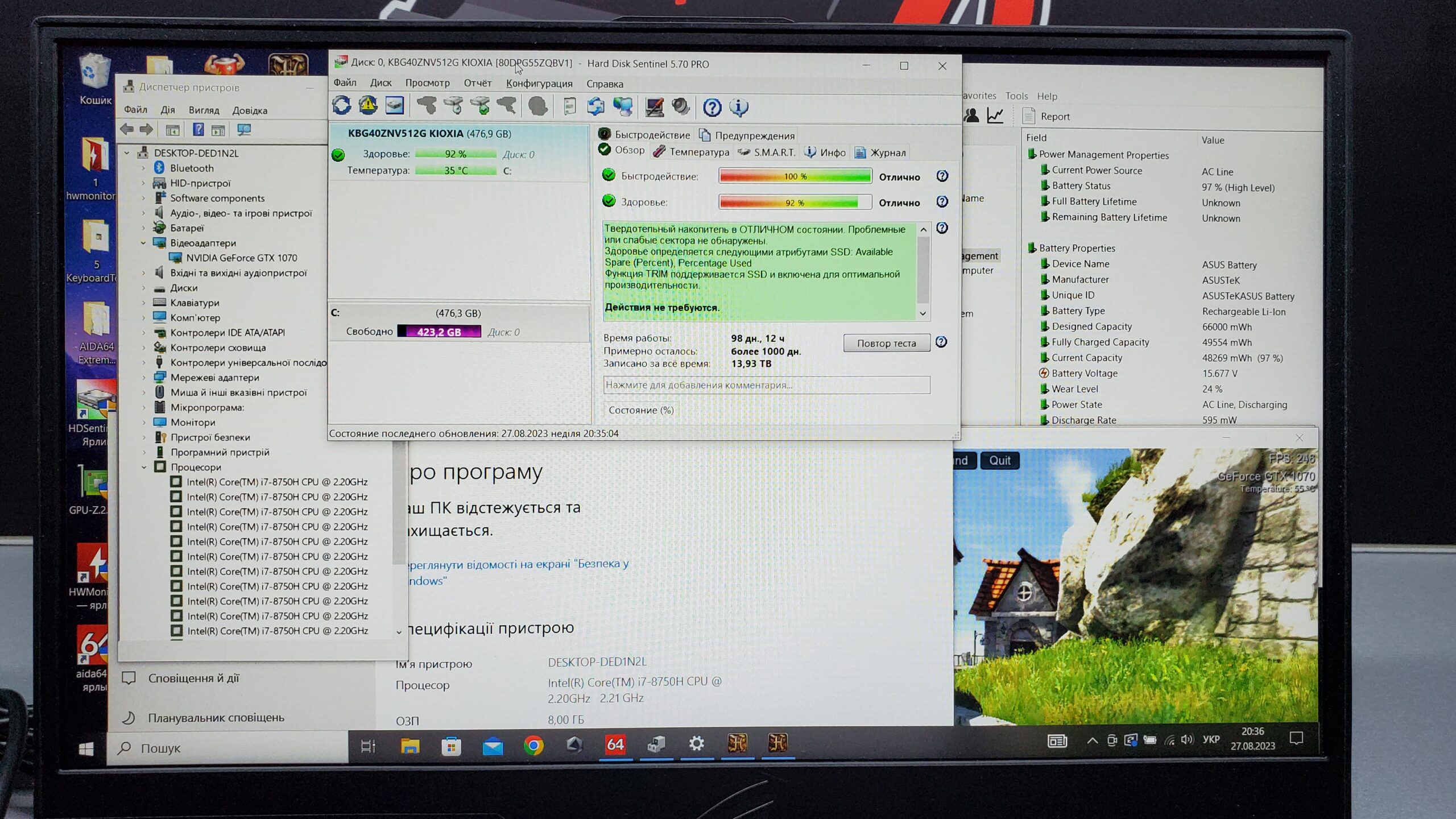Expand the Диски device category
Screen dimensions: 1456x819
point(144,288)
